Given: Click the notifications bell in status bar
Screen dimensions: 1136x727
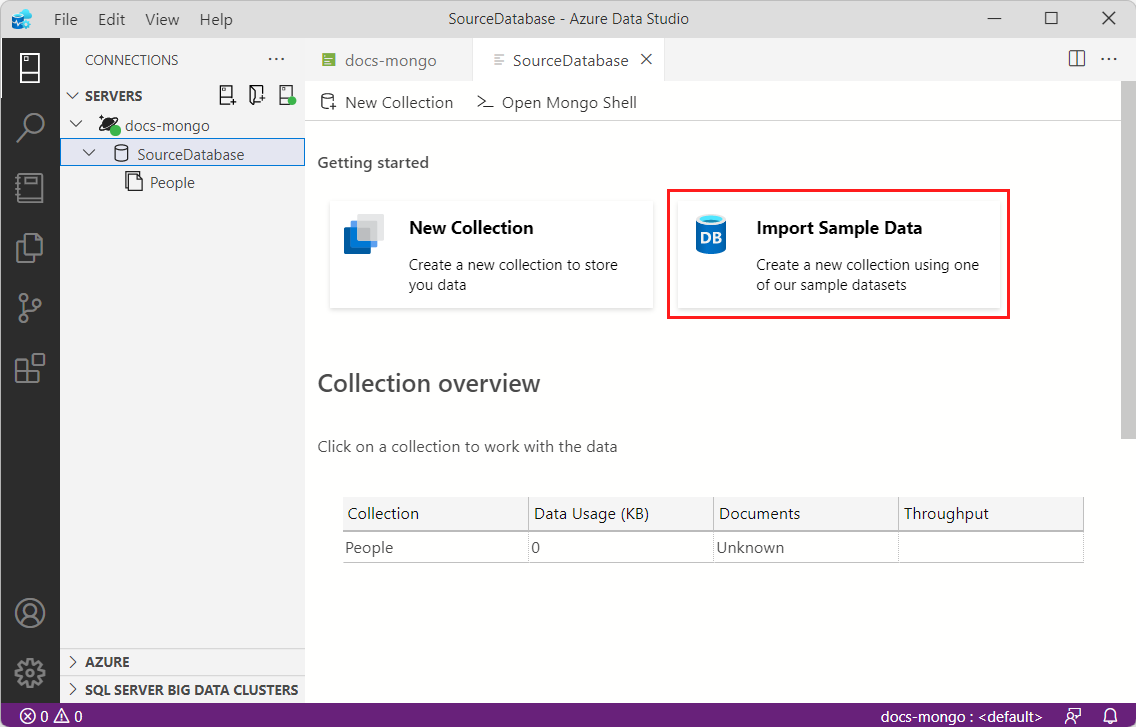Looking at the screenshot, I should pos(1110,716).
